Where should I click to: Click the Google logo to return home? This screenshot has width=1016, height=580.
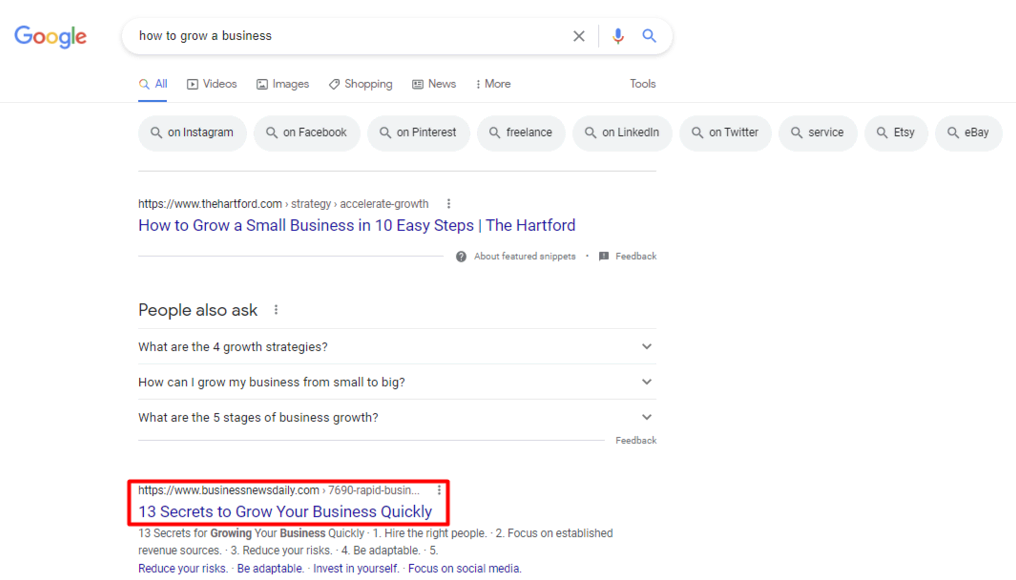50,36
